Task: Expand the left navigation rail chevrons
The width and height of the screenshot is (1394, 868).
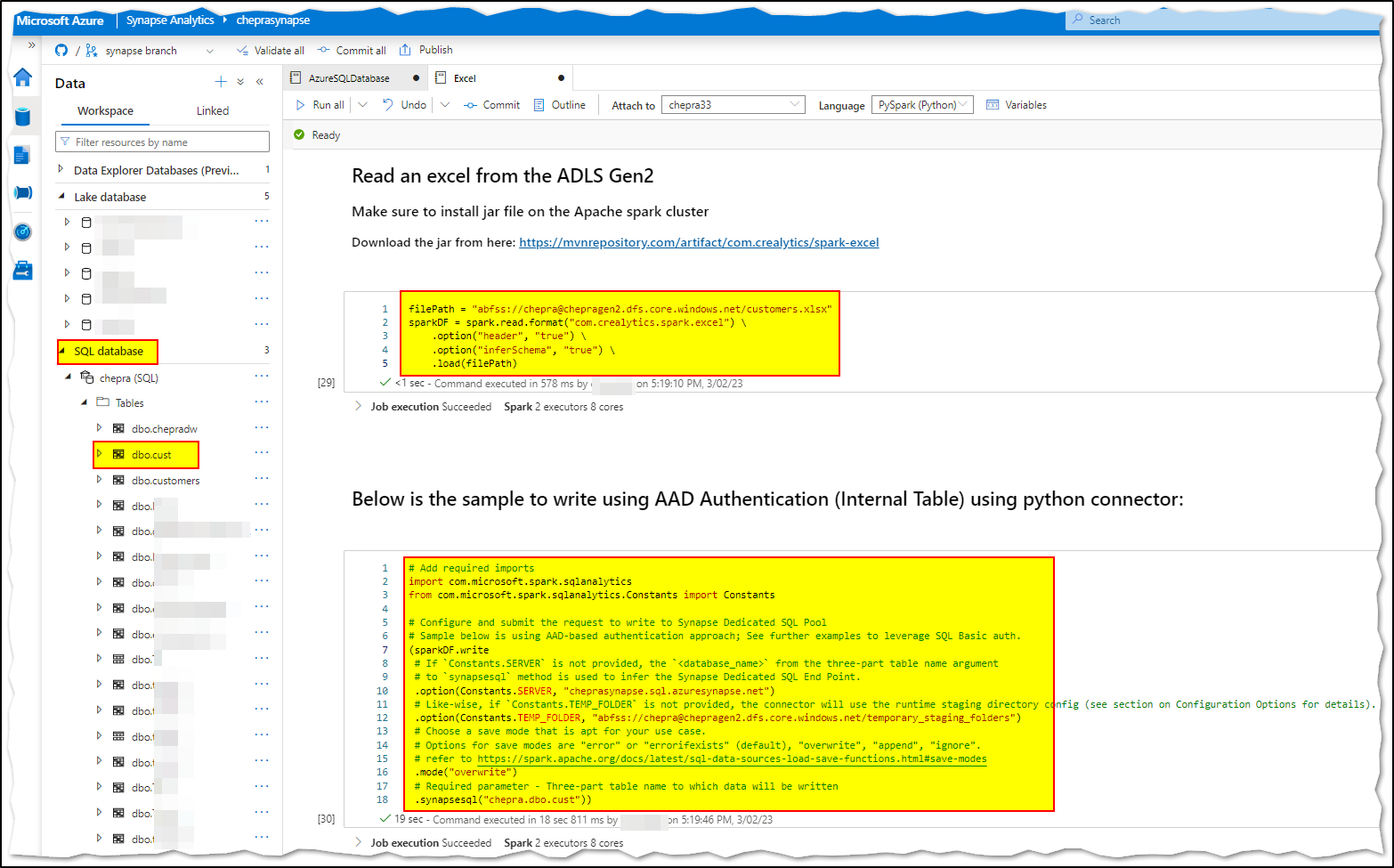Action: (x=32, y=45)
